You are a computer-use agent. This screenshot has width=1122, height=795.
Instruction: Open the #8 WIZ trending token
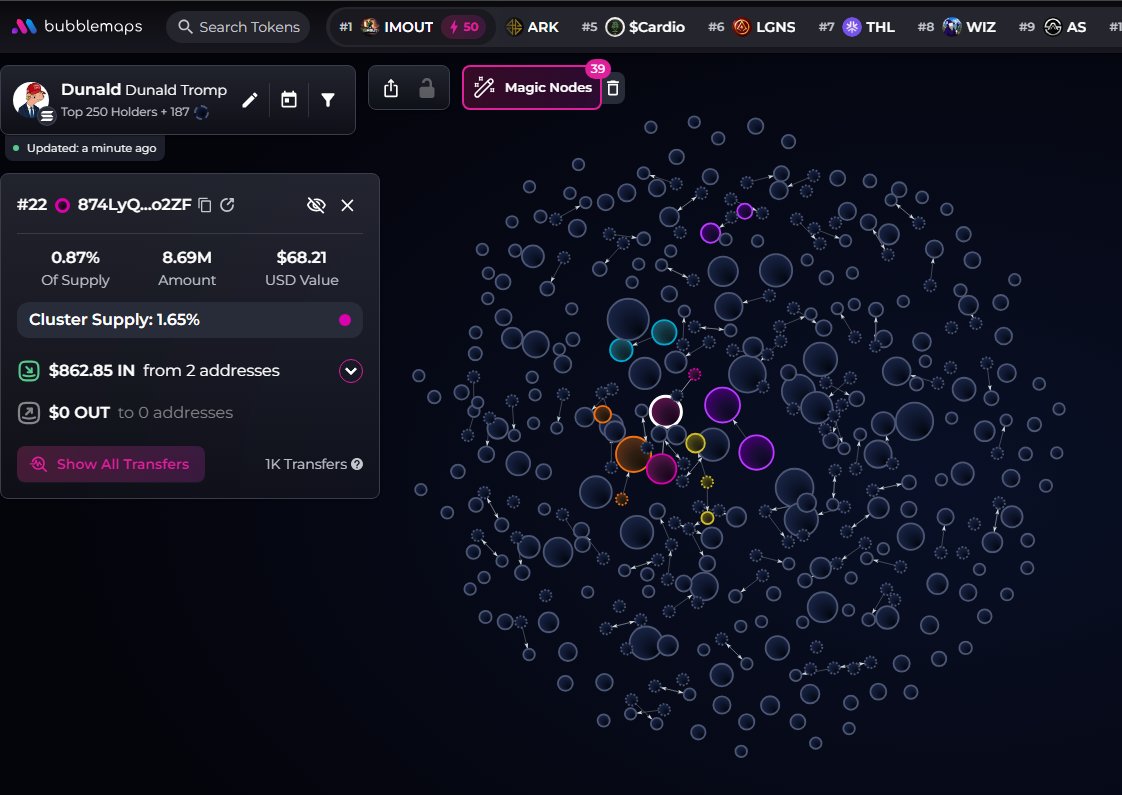[x=957, y=26]
